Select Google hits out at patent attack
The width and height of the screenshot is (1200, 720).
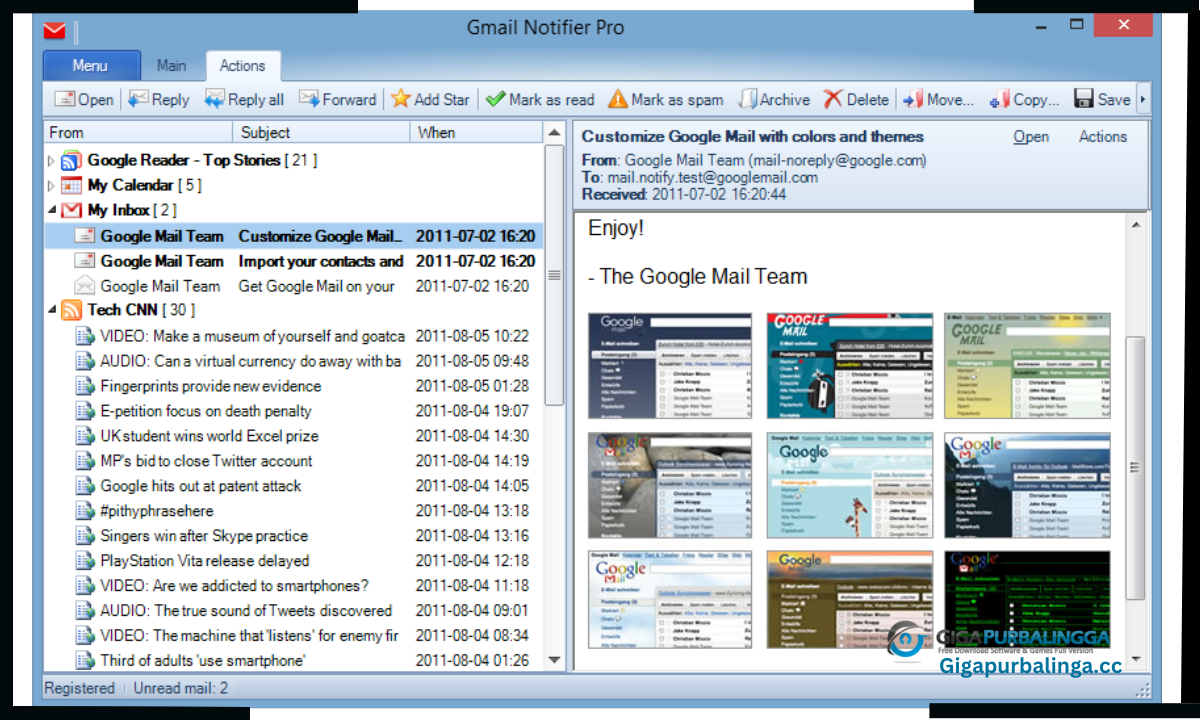click(x=294, y=486)
